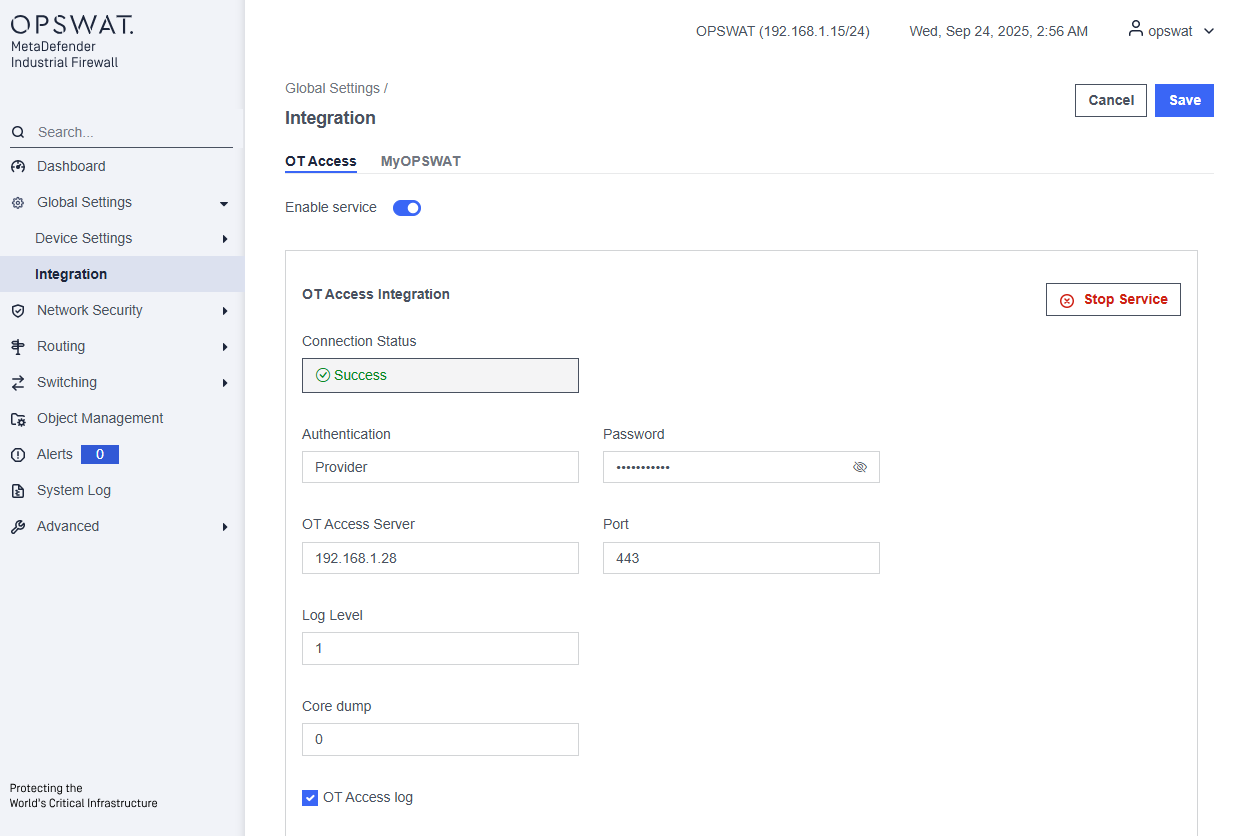The height and width of the screenshot is (836, 1236).
Task: Click the Alerts count badge
Action: pos(100,455)
